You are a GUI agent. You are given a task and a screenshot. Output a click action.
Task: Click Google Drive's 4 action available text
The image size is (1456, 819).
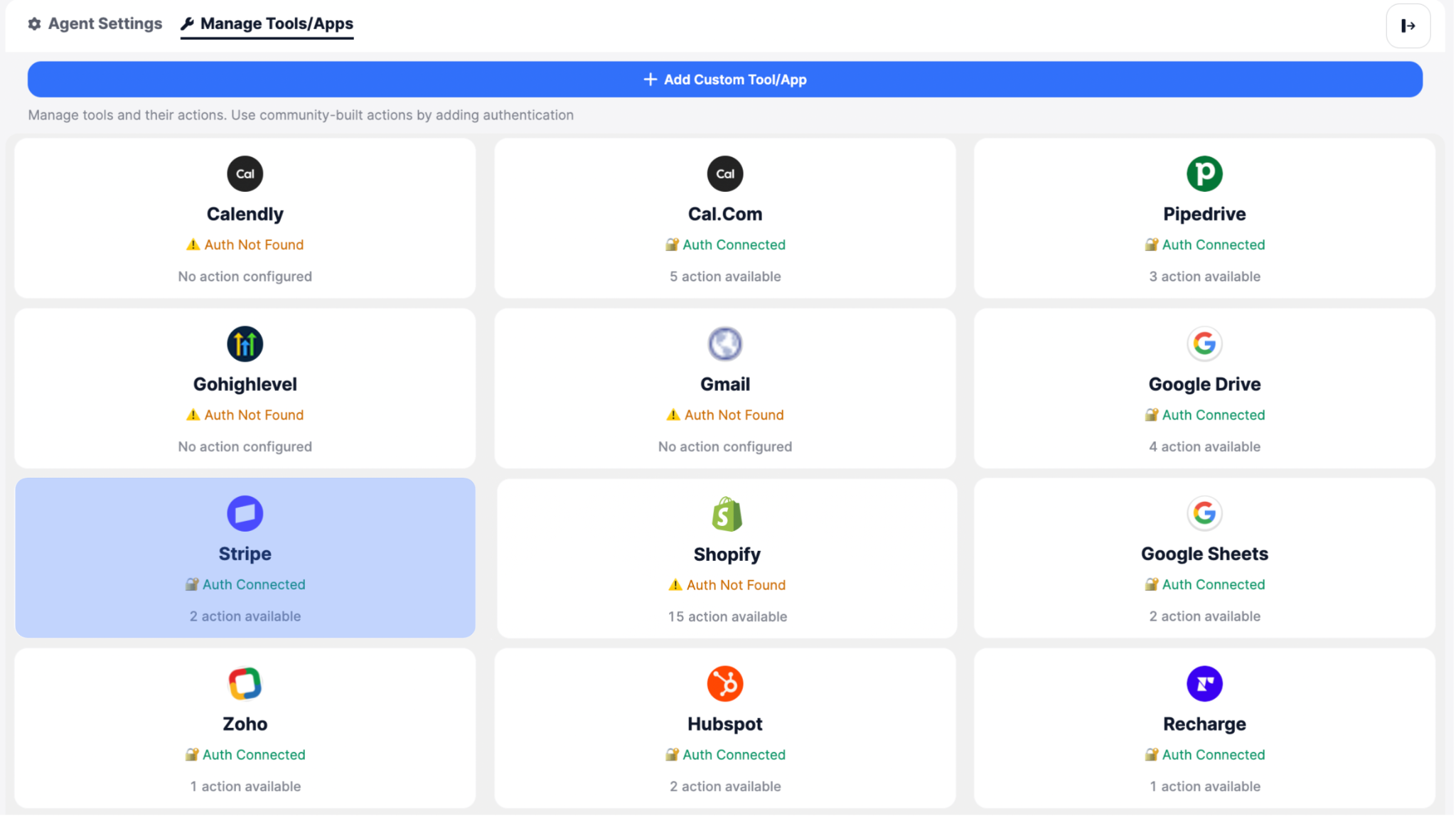click(x=1204, y=446)
